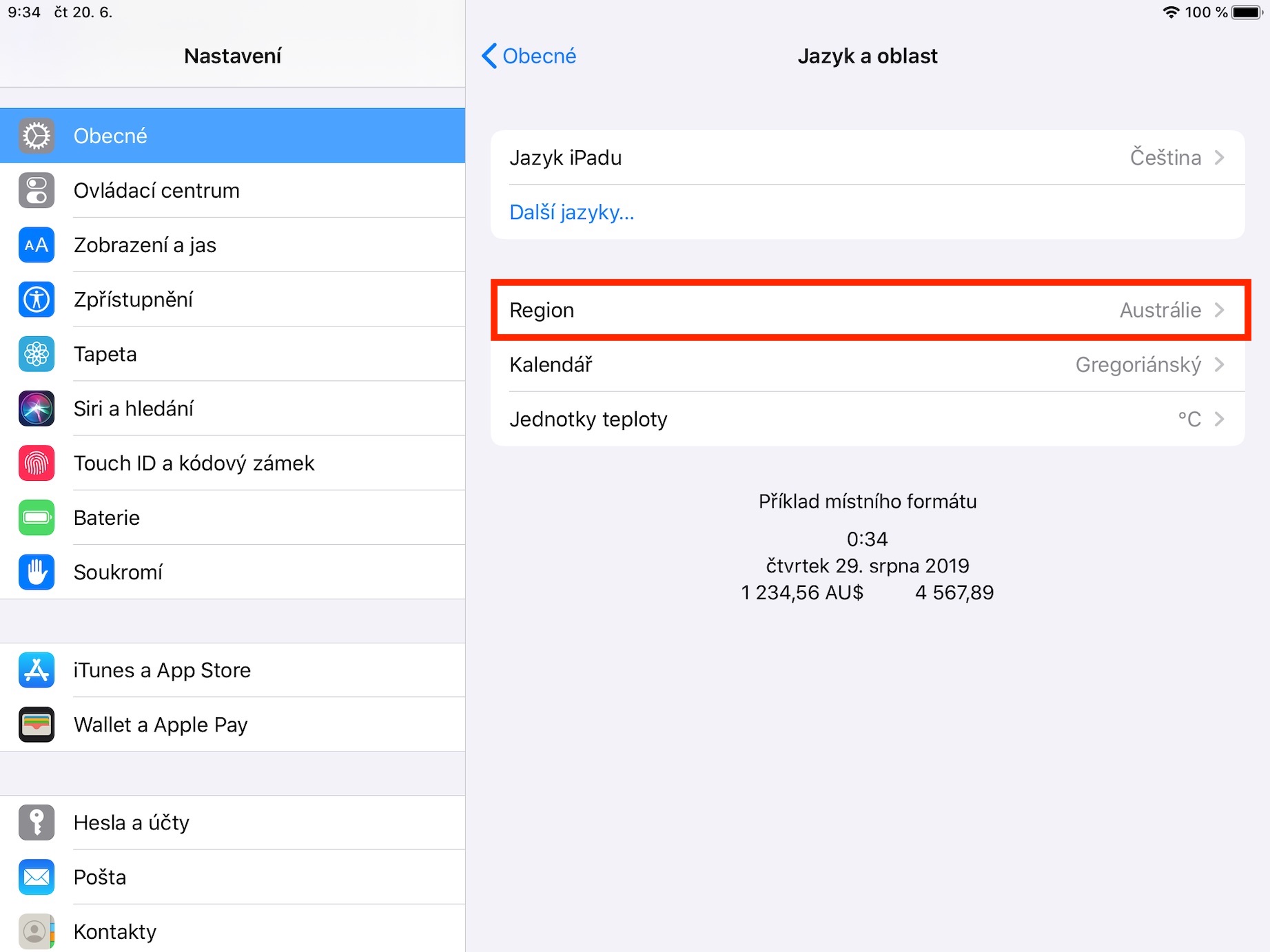Open Kontakty settings row
1270x952 pixels.
115,931
